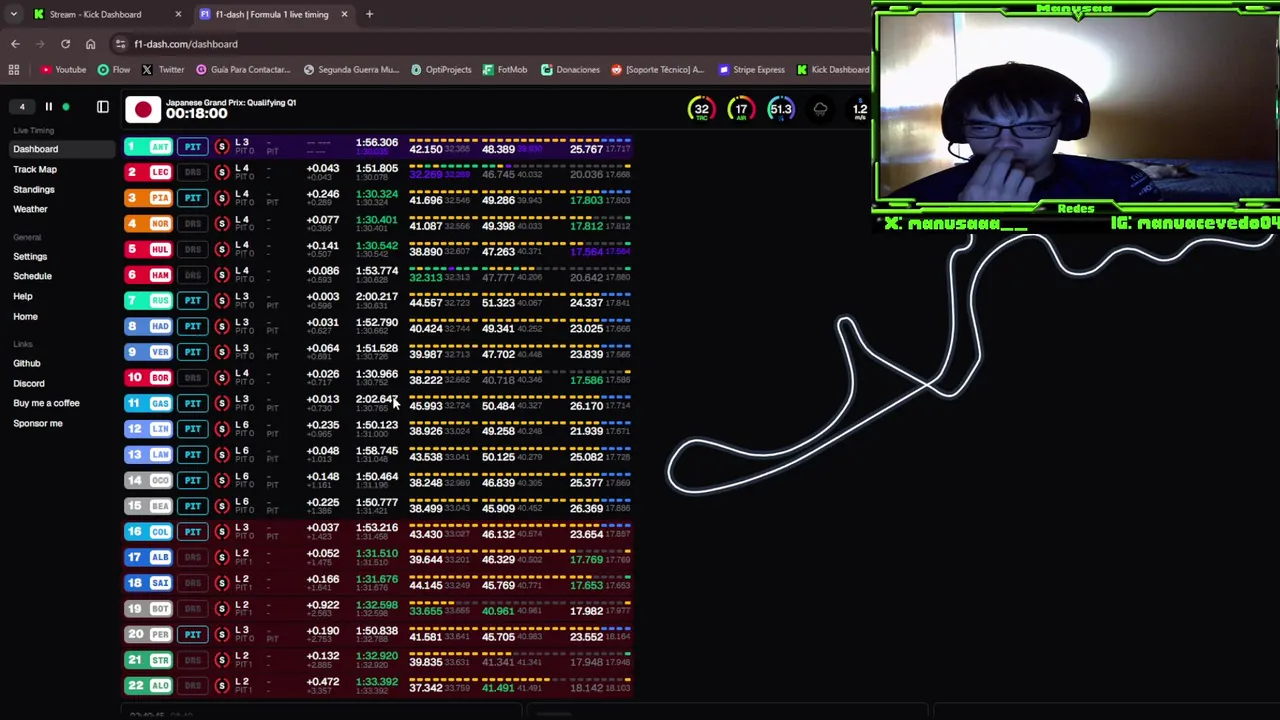Click the green lap time 1:30.324
Image resolution: width=1280 pixels, height=720 pixels.
377,194
